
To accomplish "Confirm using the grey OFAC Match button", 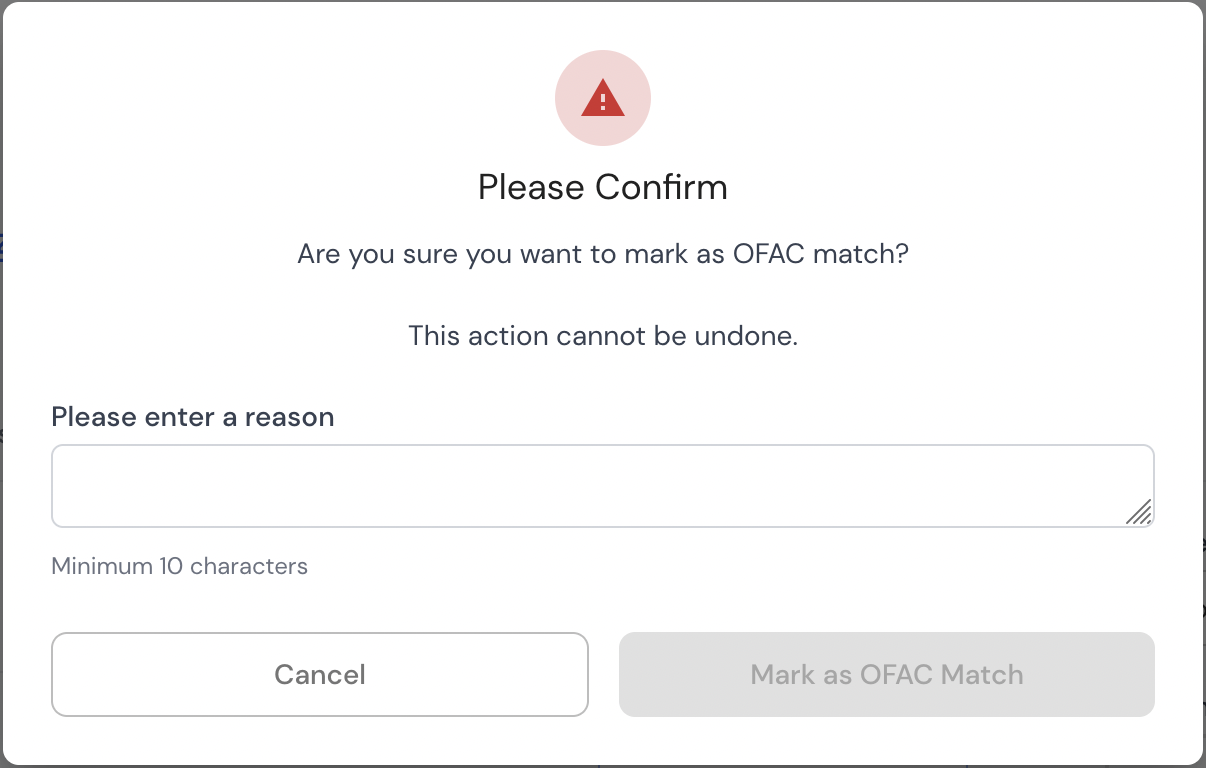I will click(x=887, y=674).
